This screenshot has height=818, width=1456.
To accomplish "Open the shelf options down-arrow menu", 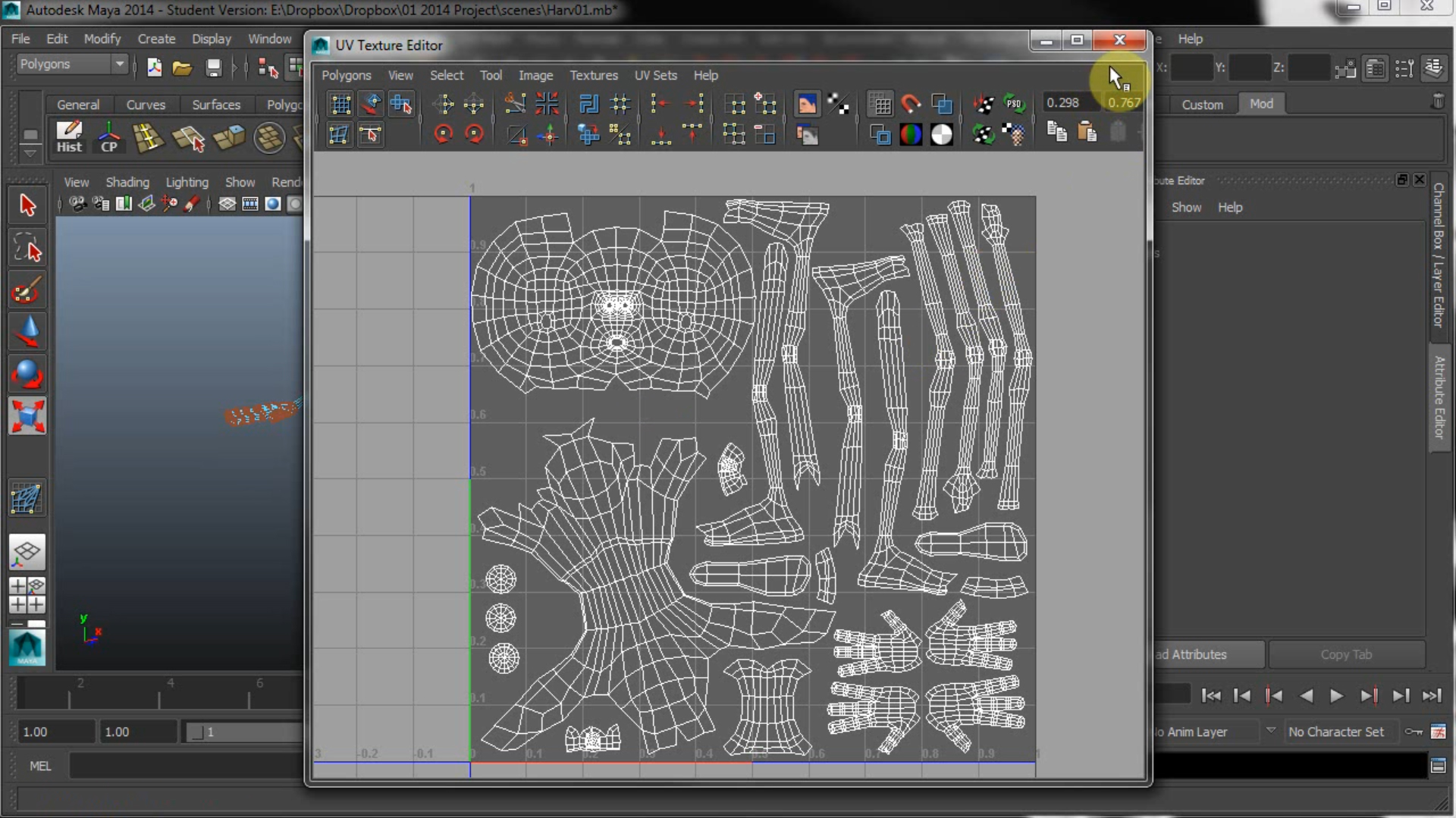I will 30,153.
